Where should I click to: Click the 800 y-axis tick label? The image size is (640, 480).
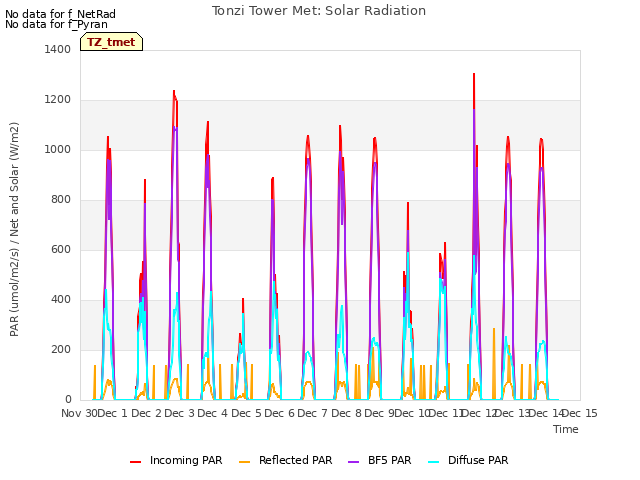coord(61,200)
